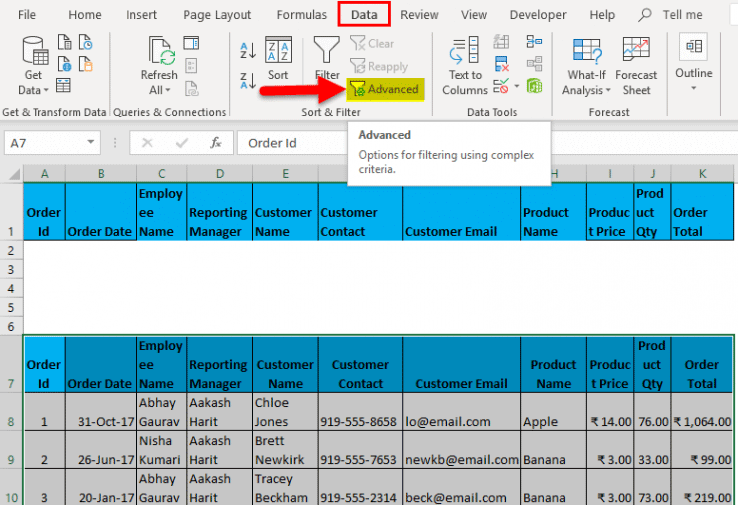Click phone number 919-555-7653 cell
738x505 pixels.
360,450
